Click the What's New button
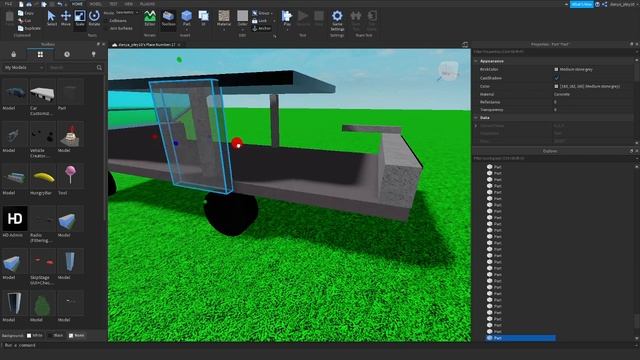This screenshot has height=360, width=640. [x=581, y=4]
